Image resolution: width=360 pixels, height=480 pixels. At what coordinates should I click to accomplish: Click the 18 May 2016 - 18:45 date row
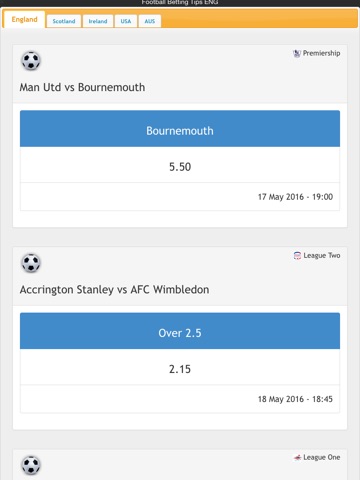click(180, 399)
